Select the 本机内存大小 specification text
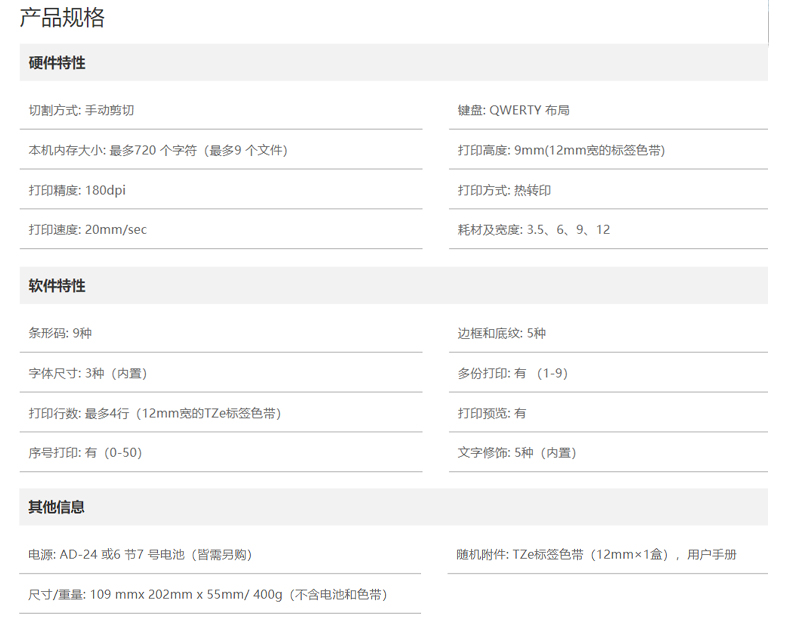This screenshot has height=625, width=790. pyautogui.click(x=158, y=150)
